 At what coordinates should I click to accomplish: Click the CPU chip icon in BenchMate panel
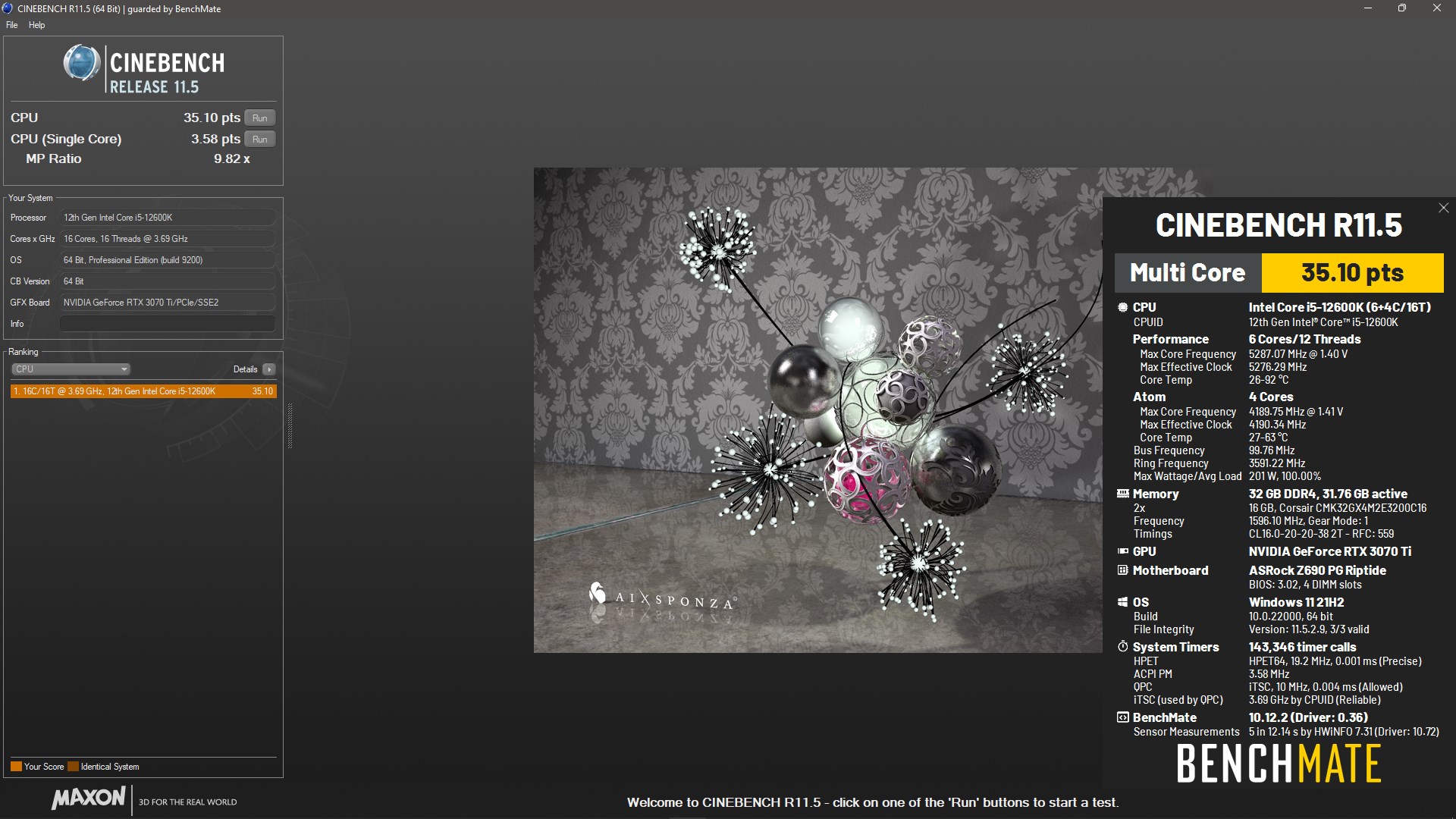tap(1122, 307)
